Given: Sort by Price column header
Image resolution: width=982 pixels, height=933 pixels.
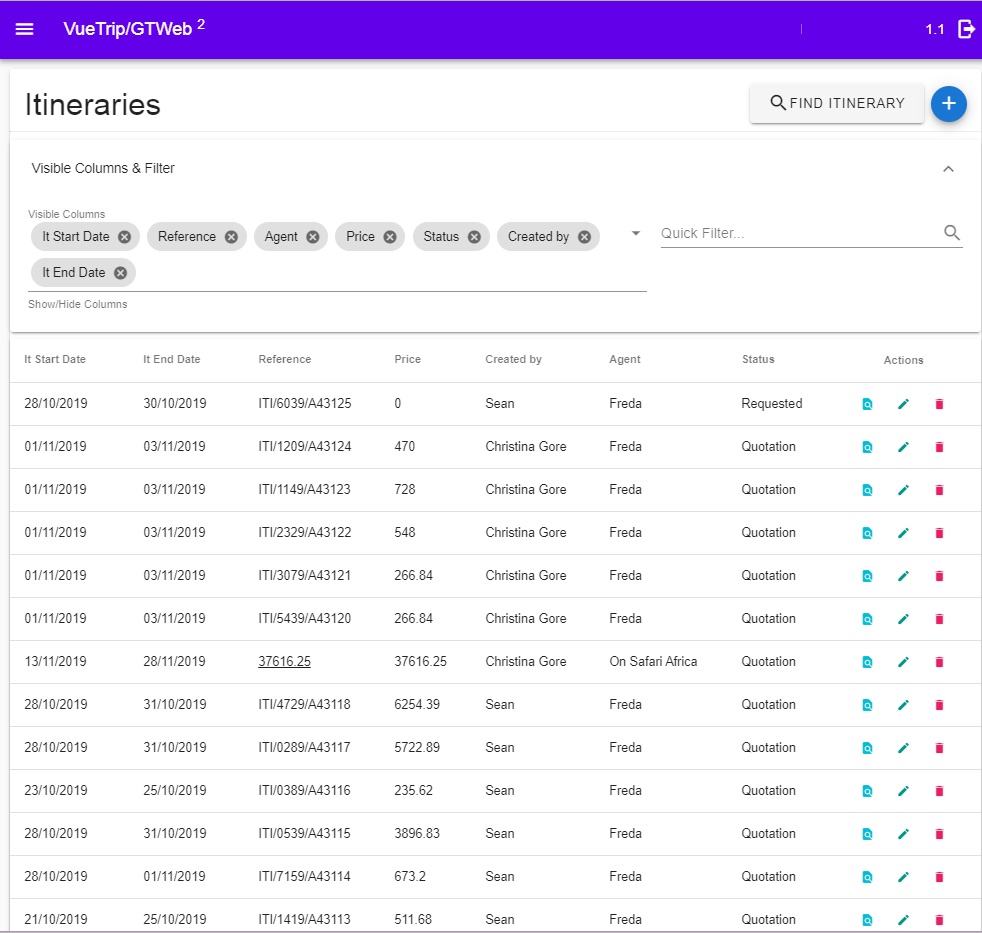Looking at the screenshot, I should tap(407, 359).
